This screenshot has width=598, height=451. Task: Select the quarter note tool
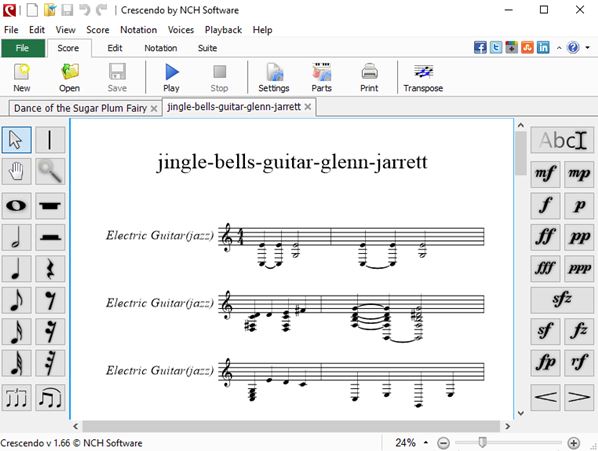[16, 269]
